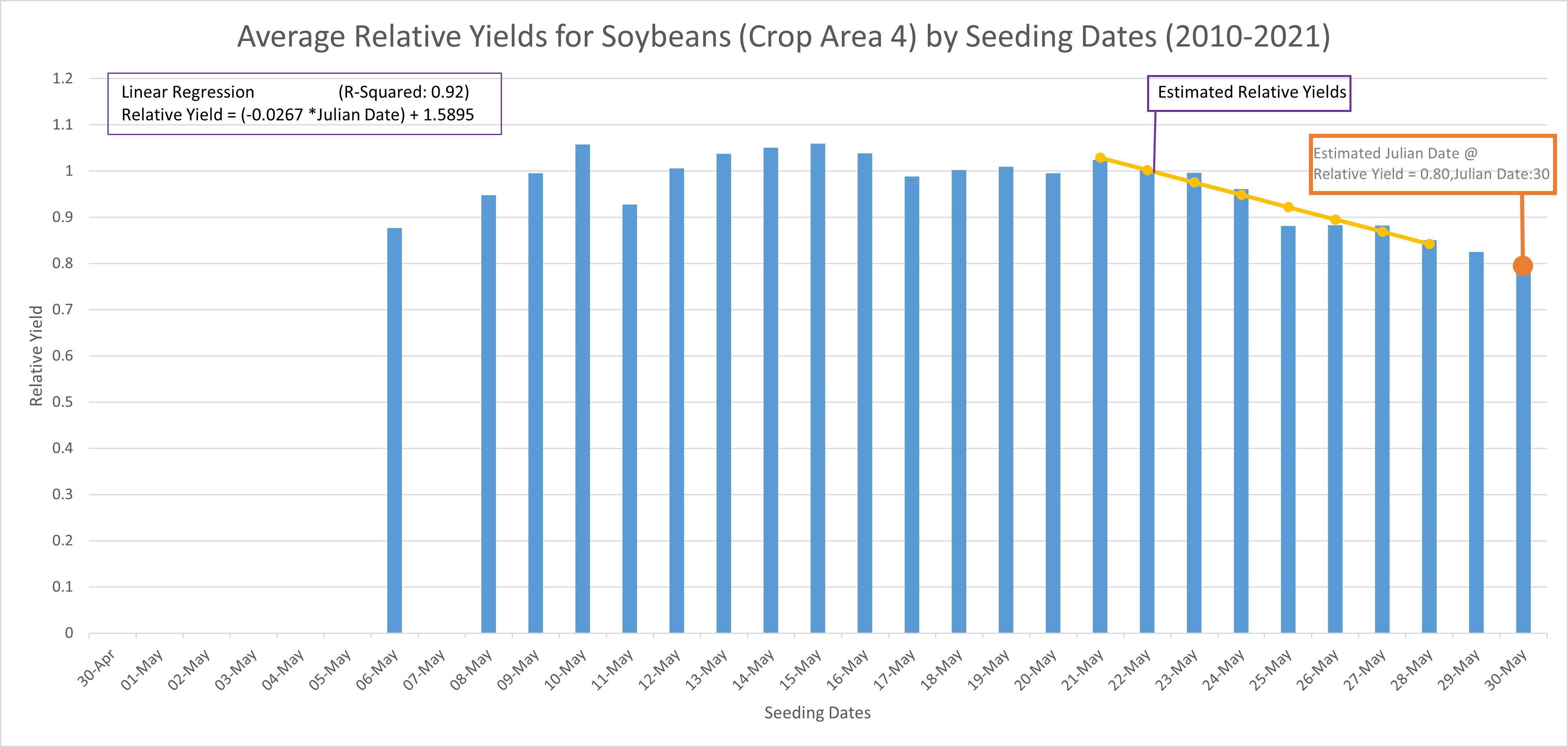The width and height of the screenshot is (1568, 747).
Task: Click the chart title text
Action: 783,36
